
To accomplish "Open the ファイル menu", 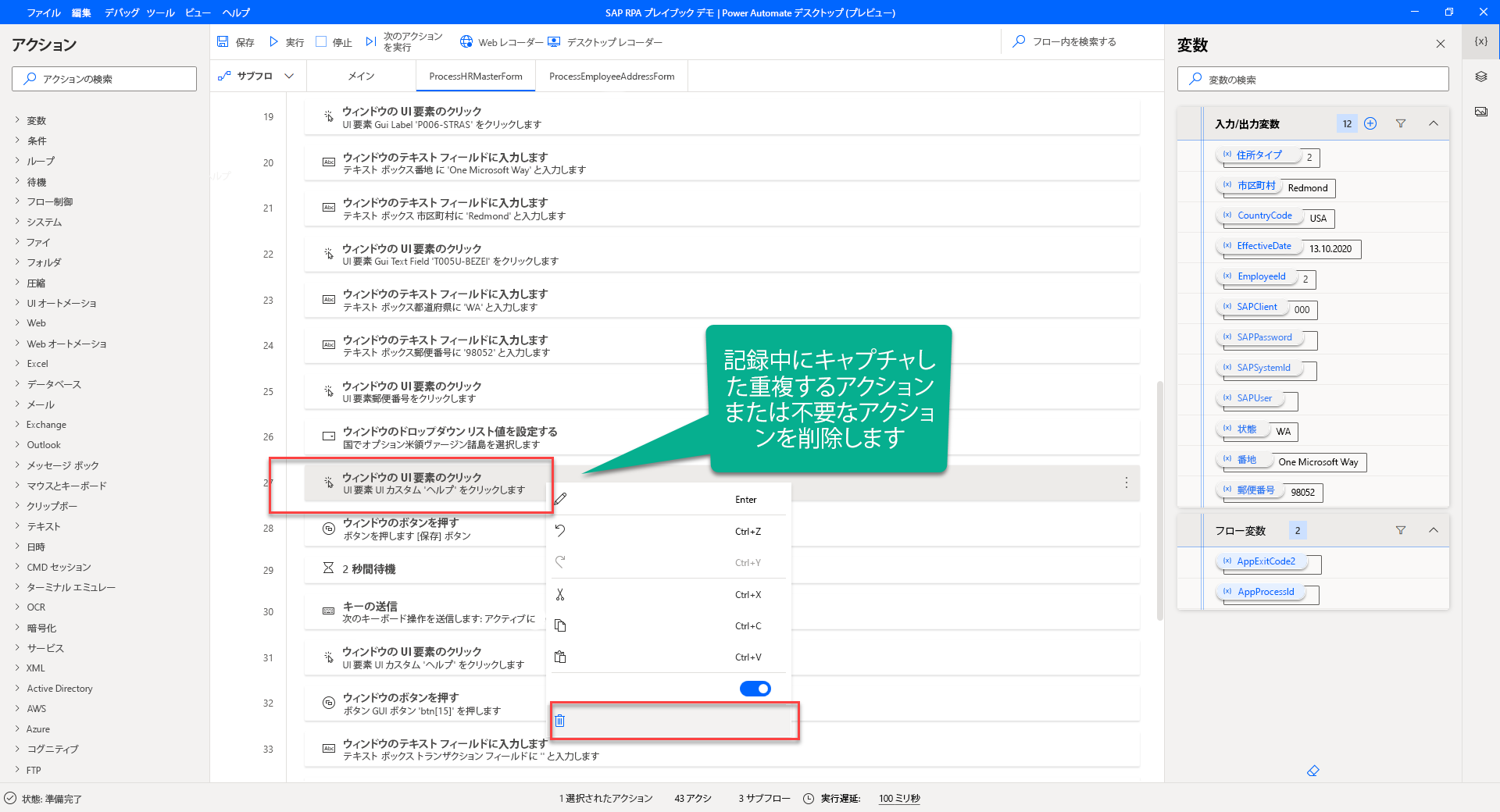I will tap(44, 12).
